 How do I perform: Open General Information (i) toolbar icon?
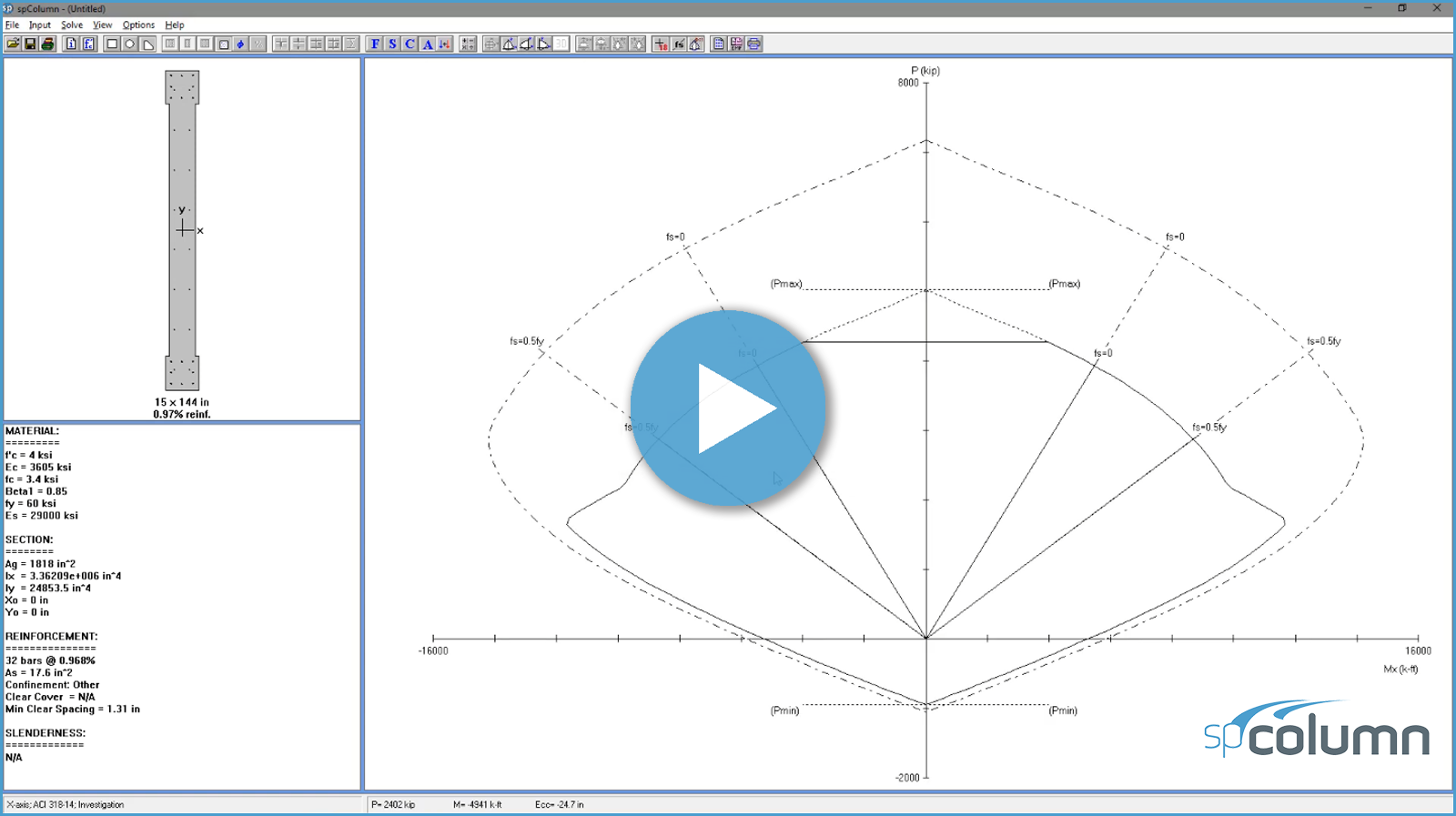(71, 44)
